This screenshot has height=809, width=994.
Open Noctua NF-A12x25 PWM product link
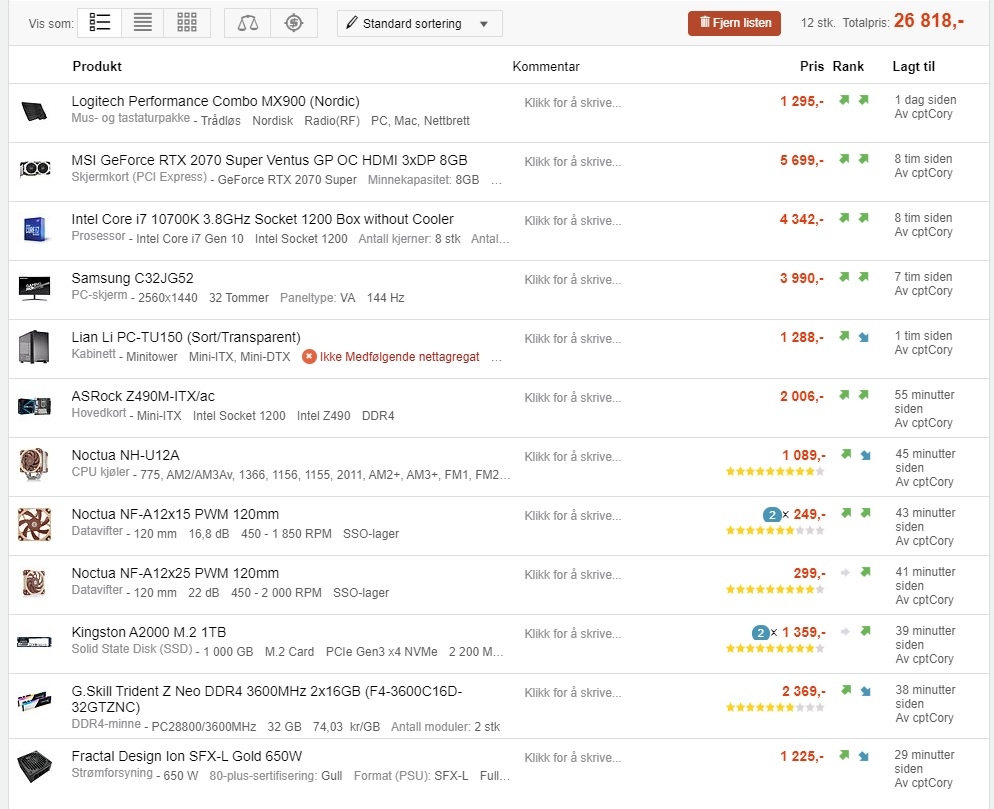pyautogui.click(x=175, y=573)
